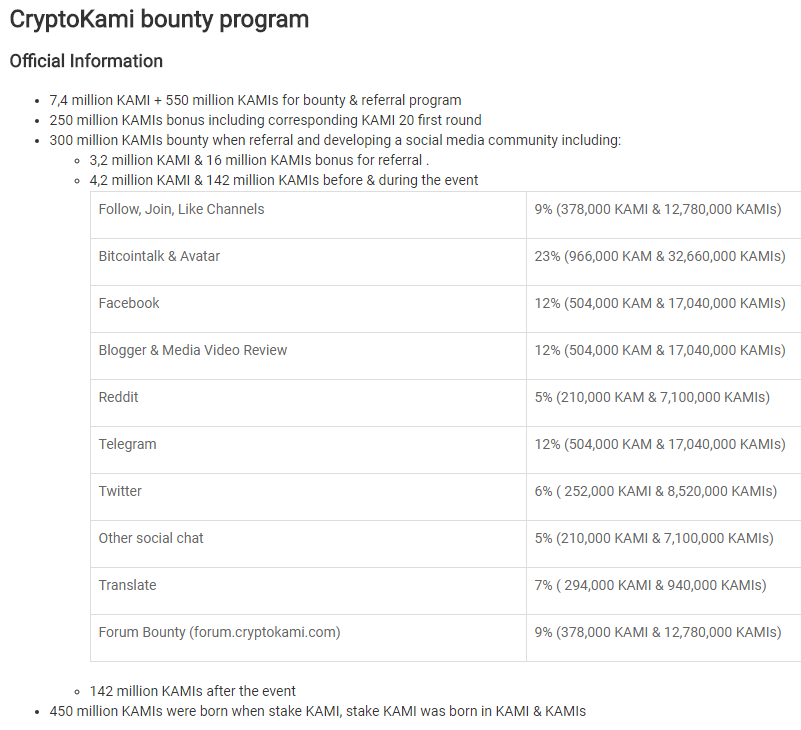The image size is (801, 730).
Task: Select the Reddit table cell
Action: coord(308,403)
